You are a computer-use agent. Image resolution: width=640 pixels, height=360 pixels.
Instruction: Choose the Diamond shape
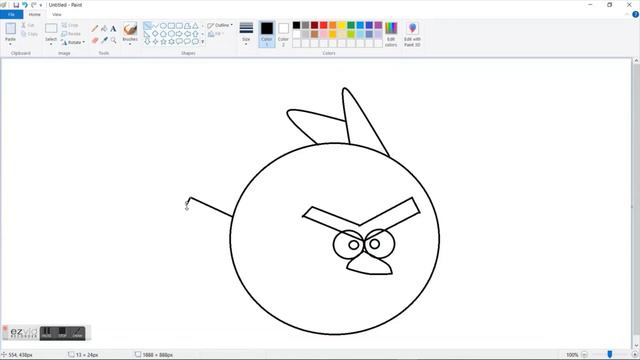coord(156,33)
